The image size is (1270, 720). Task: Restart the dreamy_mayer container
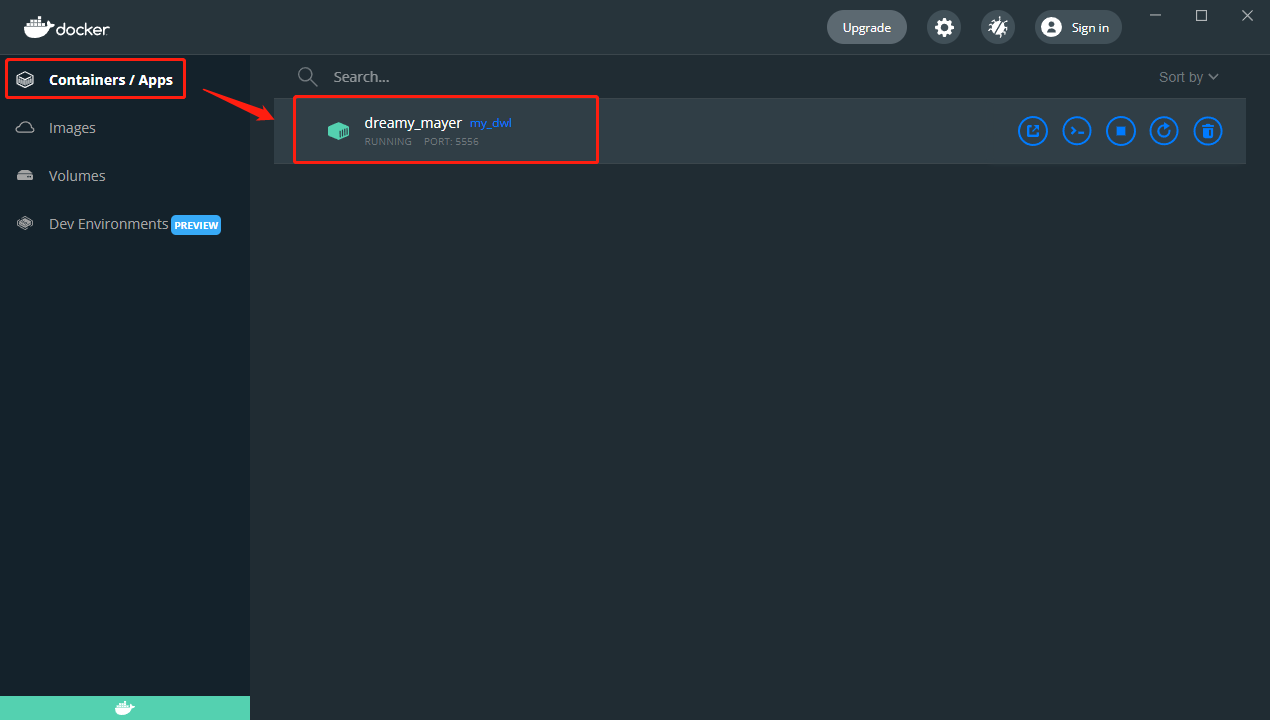pos(1163,130)
